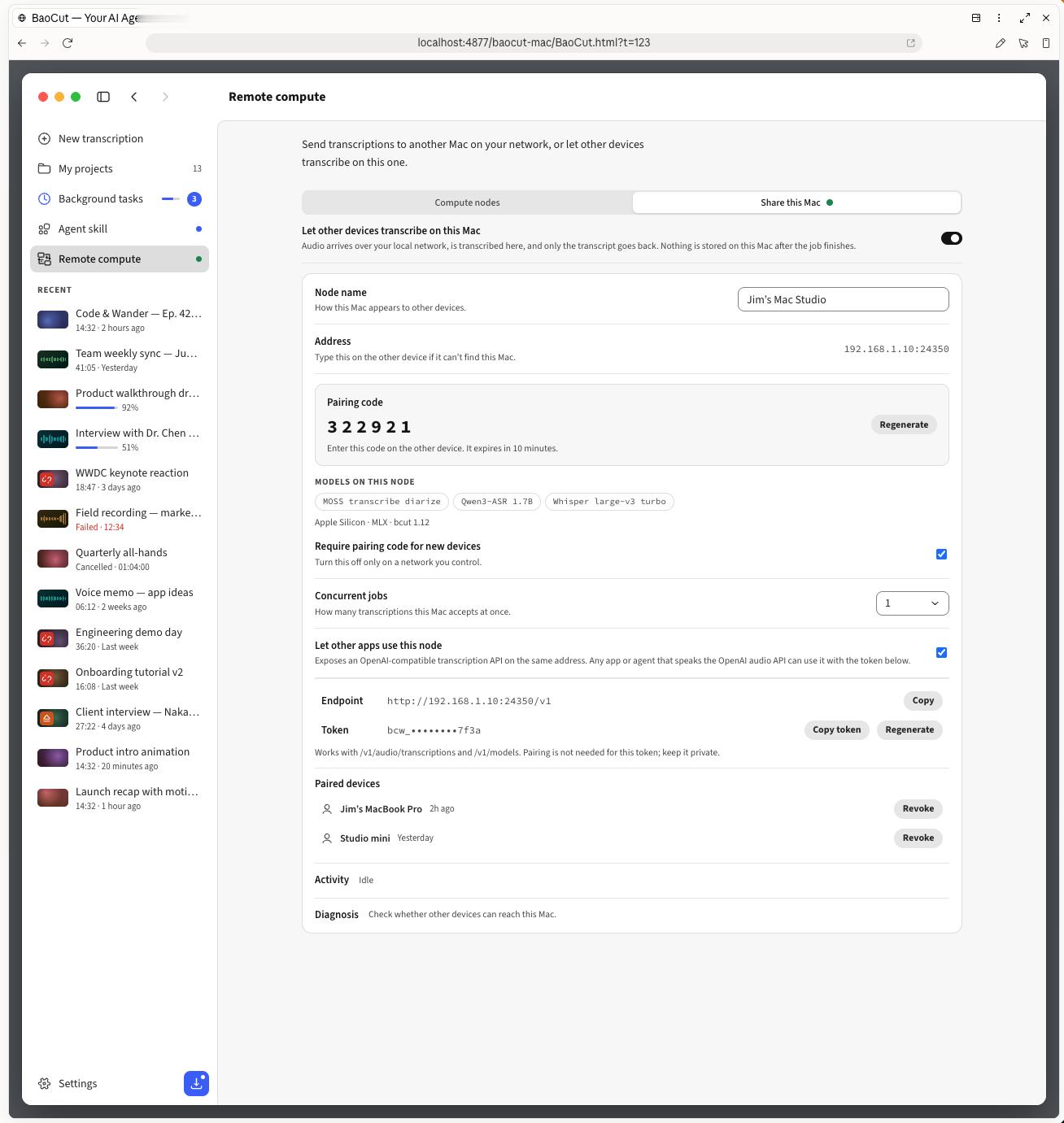This screenshot has width=1064, height=1123.
Task: Select Remote compute in sidebar
Action: coord(120,259)
